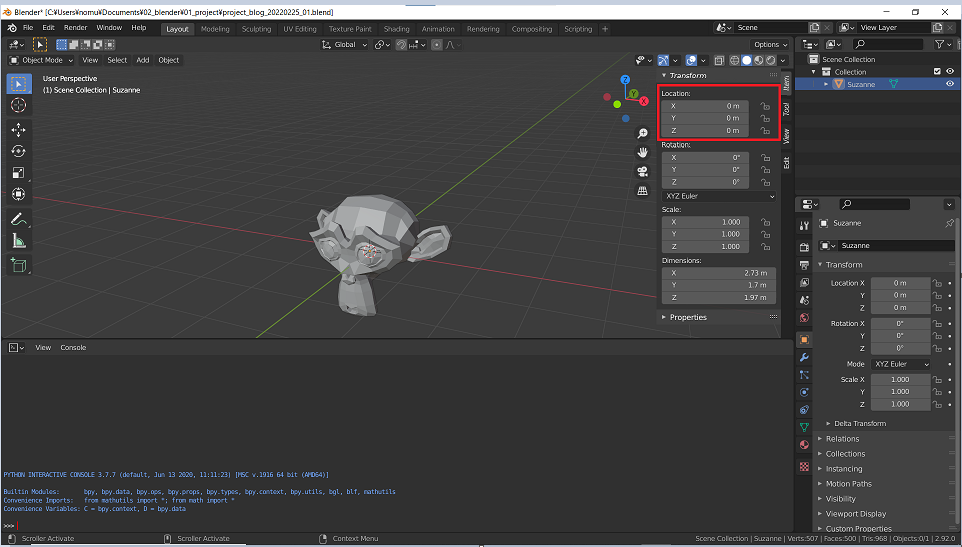
Task: Select the Annotate tool
Action: pyautogui.click(x=18, y=219)
